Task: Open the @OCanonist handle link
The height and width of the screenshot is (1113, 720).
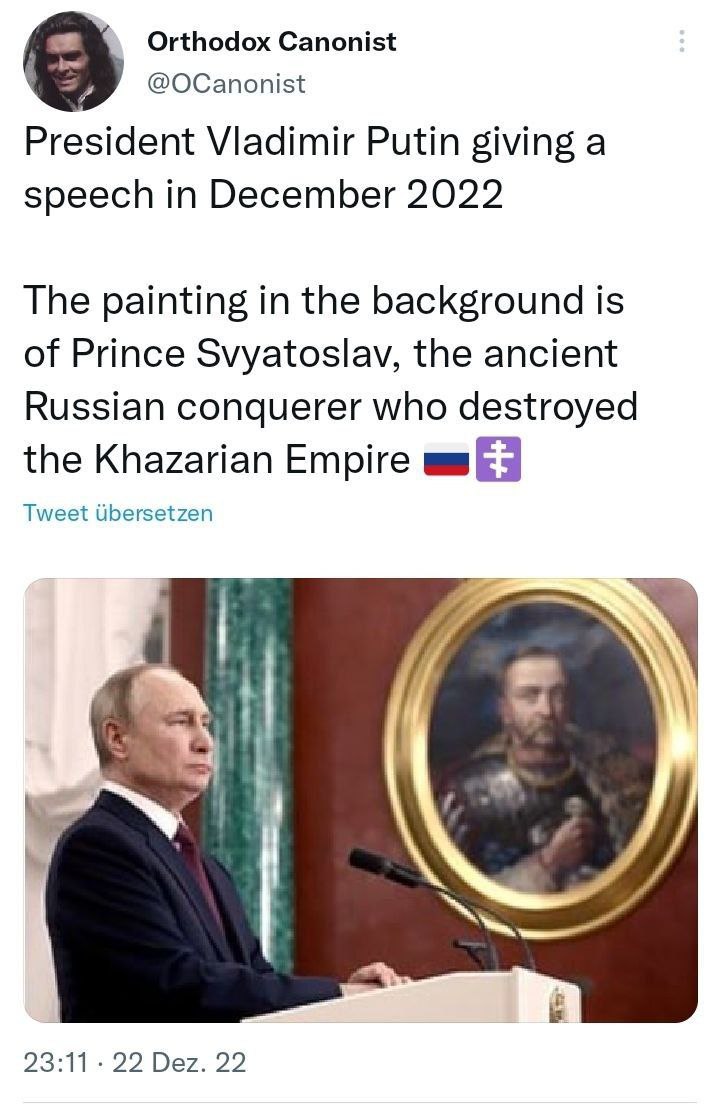Action: click(x=226, y=84)
